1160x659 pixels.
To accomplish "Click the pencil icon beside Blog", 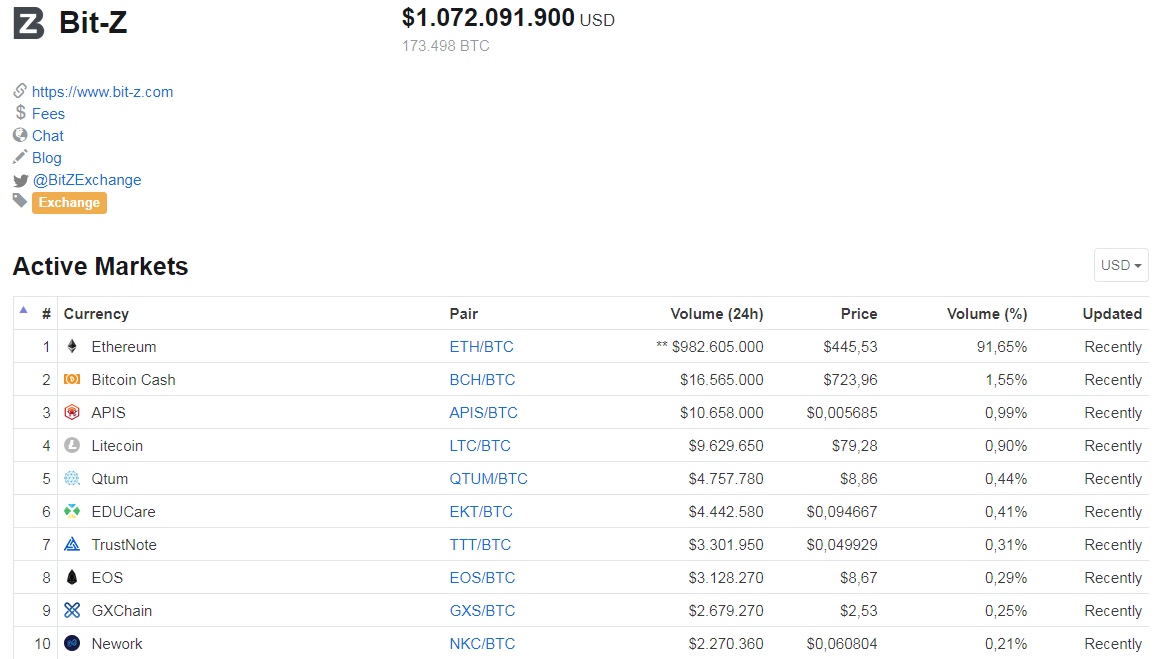I will [20, 157].
